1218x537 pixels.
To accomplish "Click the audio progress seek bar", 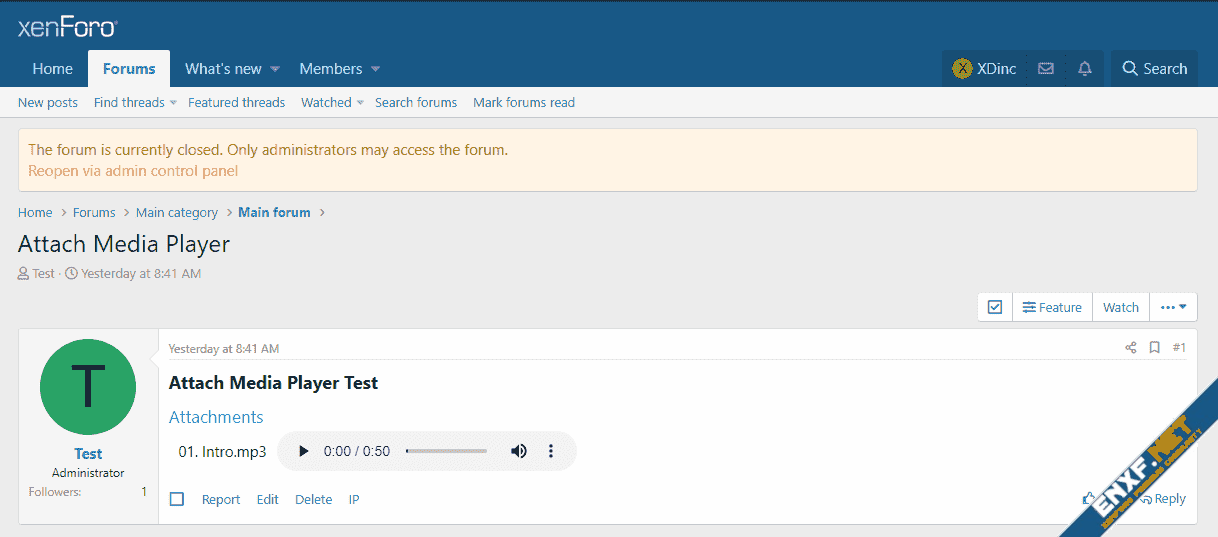I will click(x=446, y=451).
